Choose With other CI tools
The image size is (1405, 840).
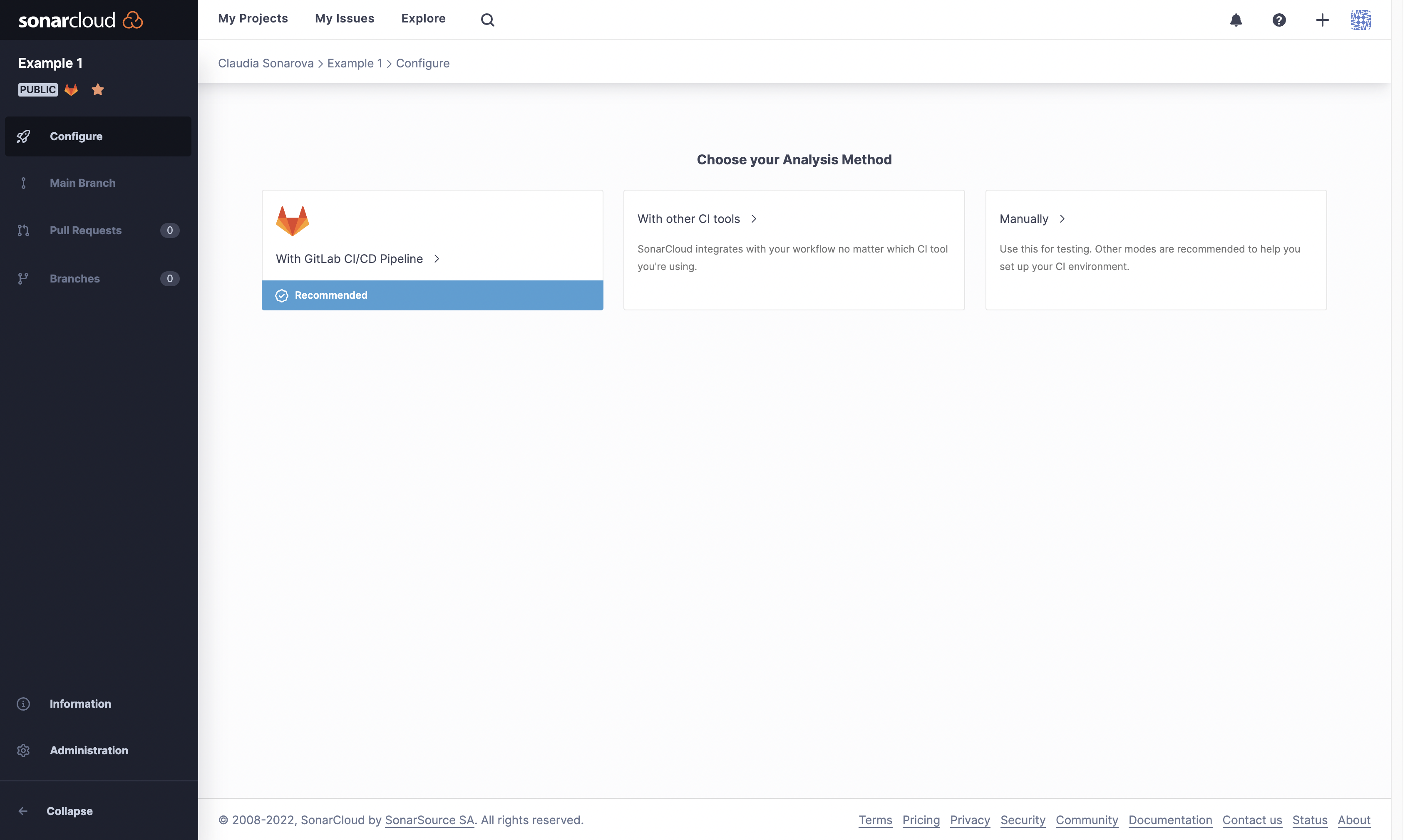pos(689,219)
